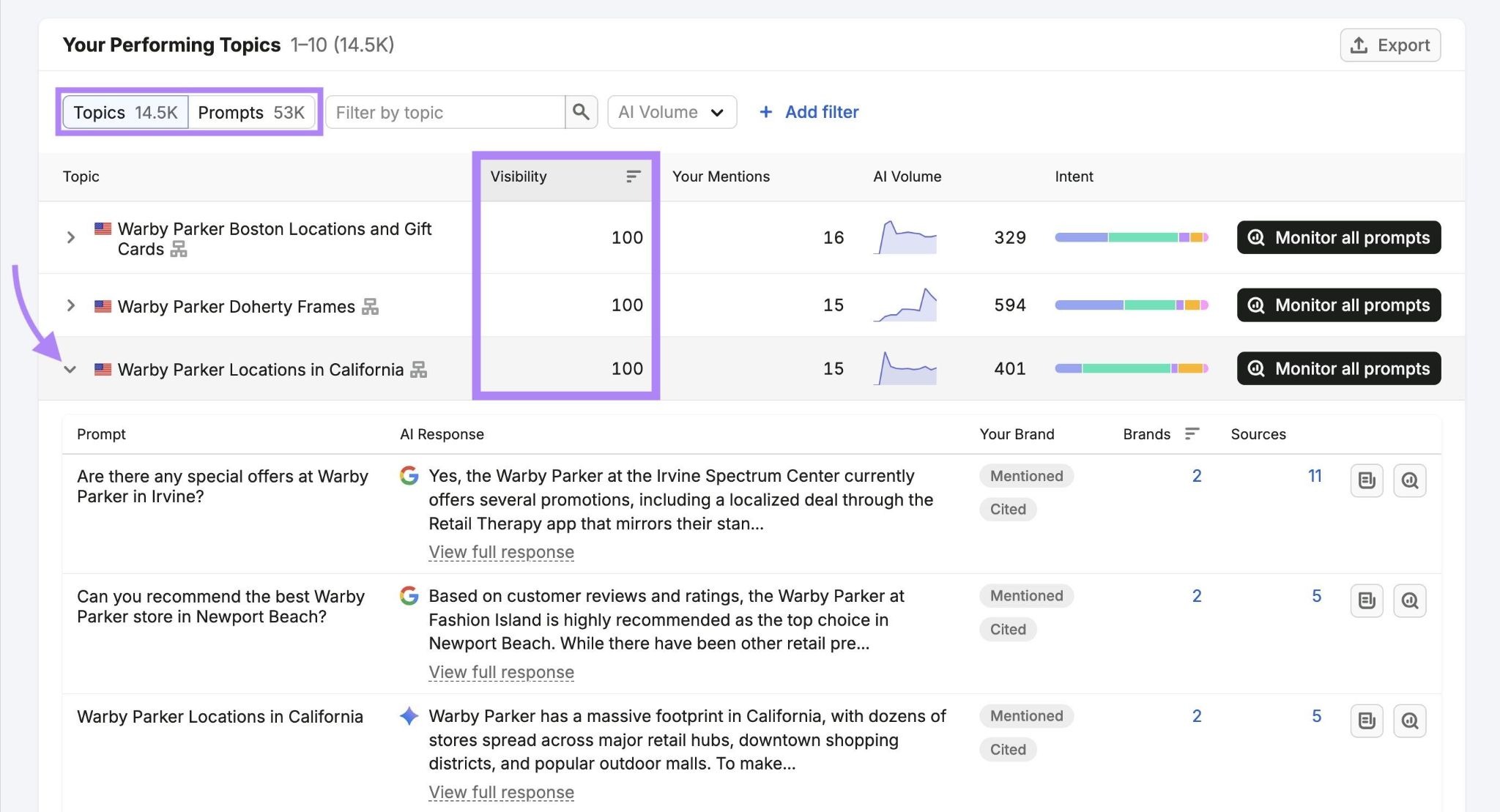
Task: Switch to the Prompts 53K tab
Action: [x=251, y=112]
